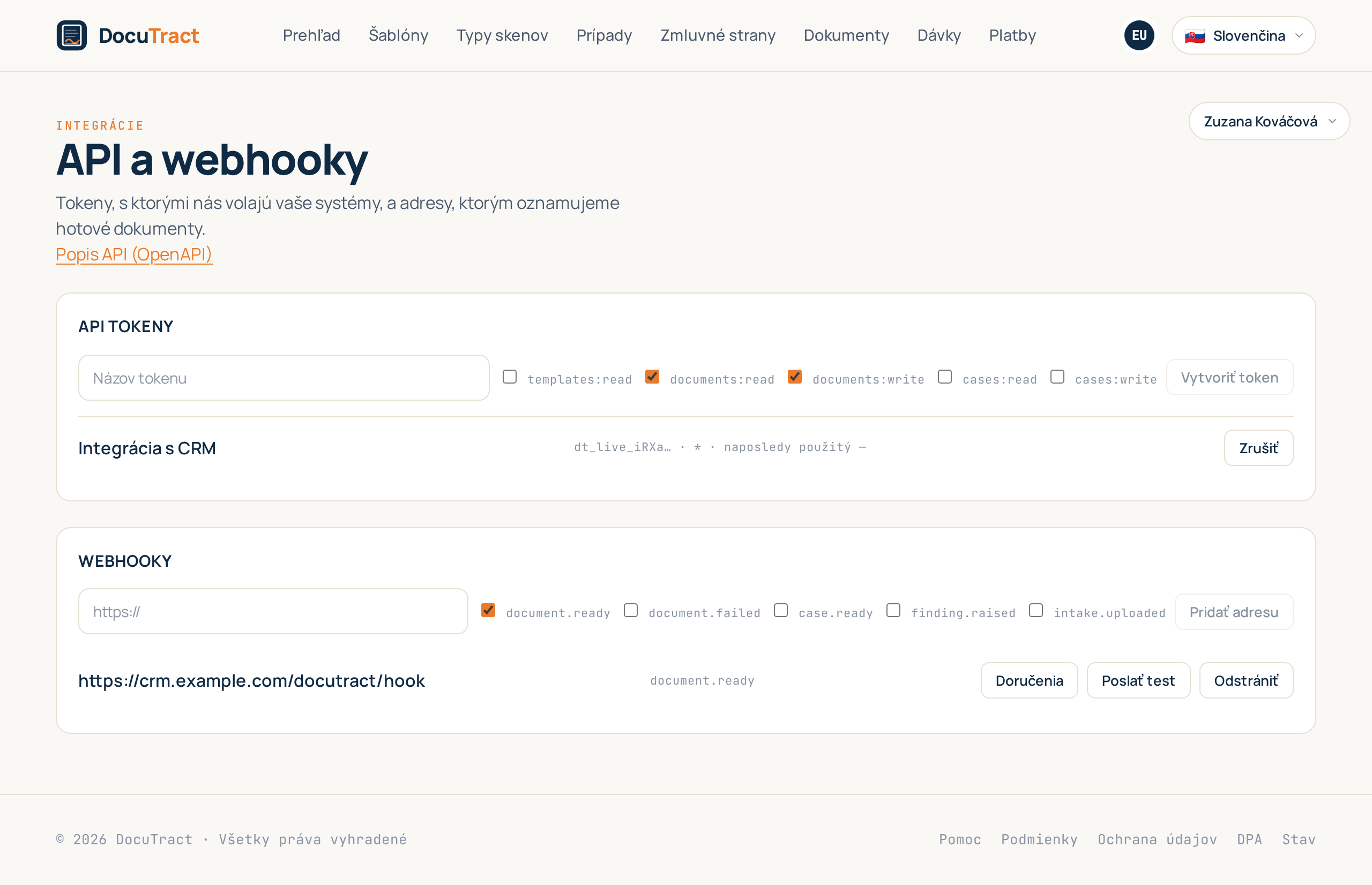Open the Prípady page
This screenshot has height=885, width=1372.
(604, 36)
